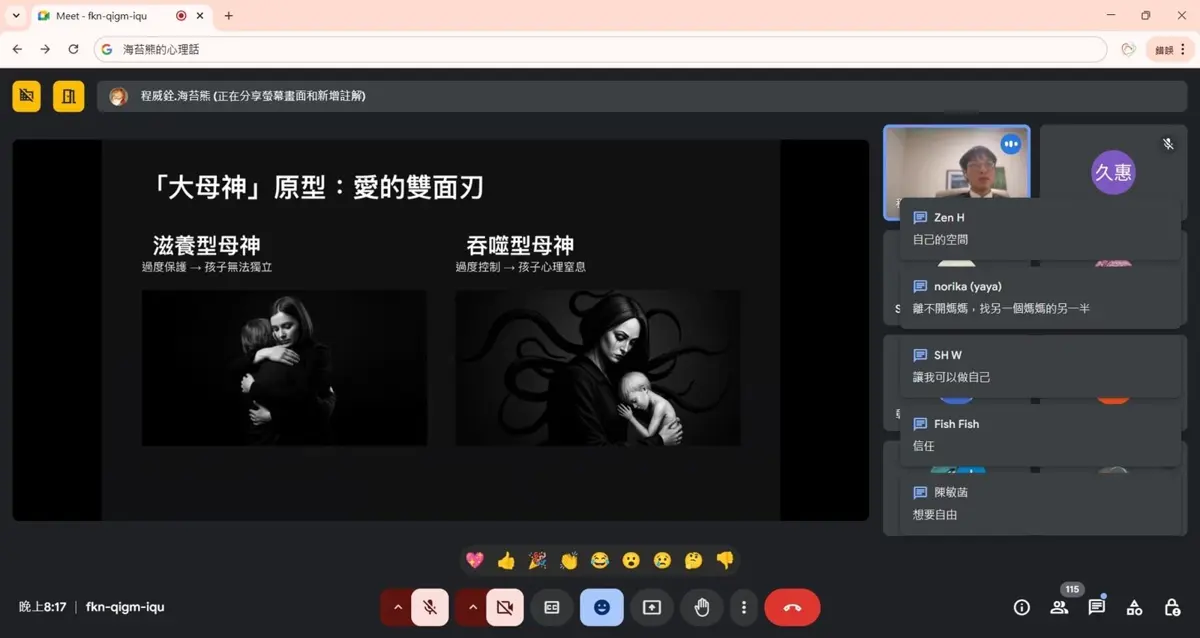Send the thumbs up emoji reaction
This screenshot has width=1200, height=638.
(506, 561)
